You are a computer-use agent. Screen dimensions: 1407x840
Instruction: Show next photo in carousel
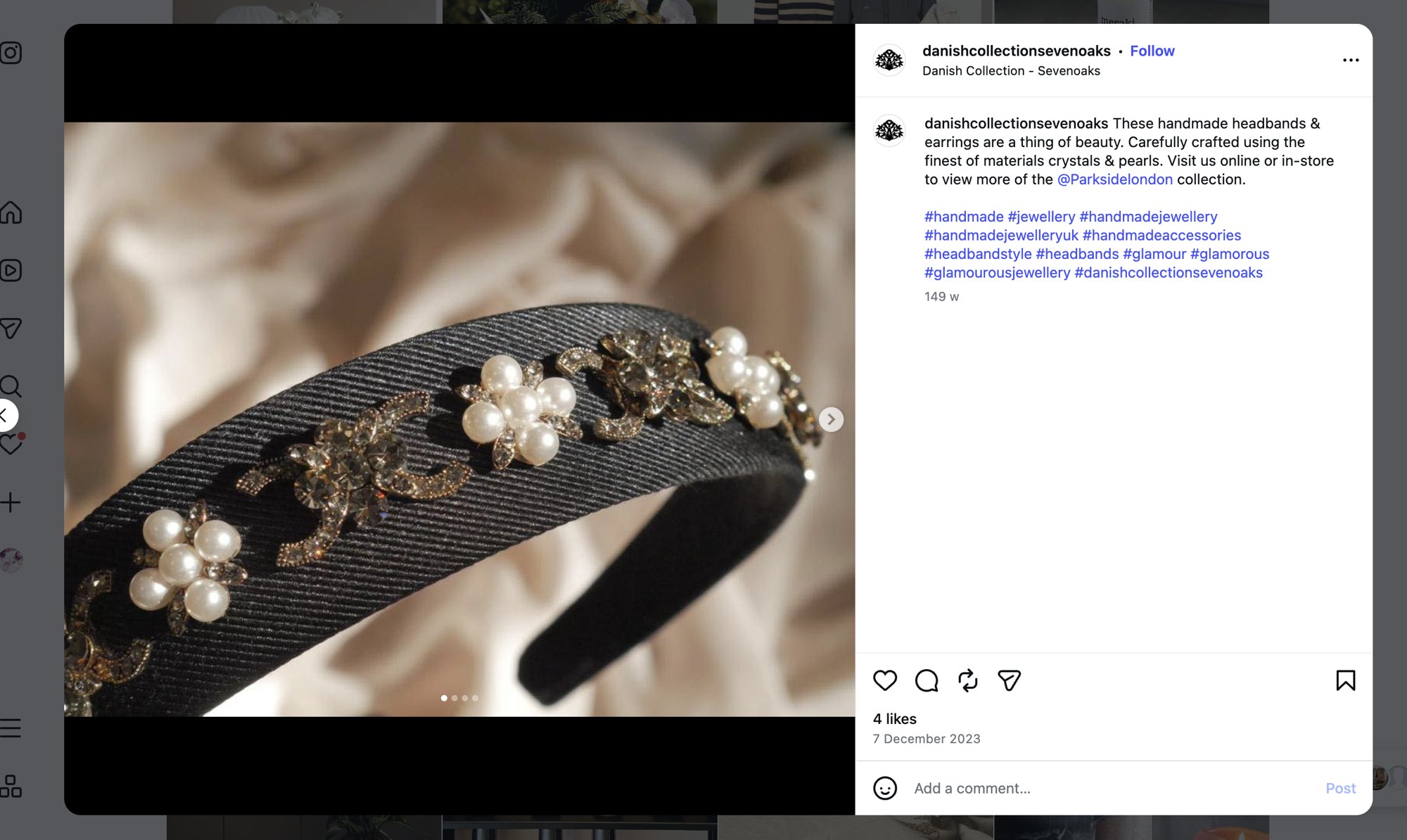pos(831,419)
